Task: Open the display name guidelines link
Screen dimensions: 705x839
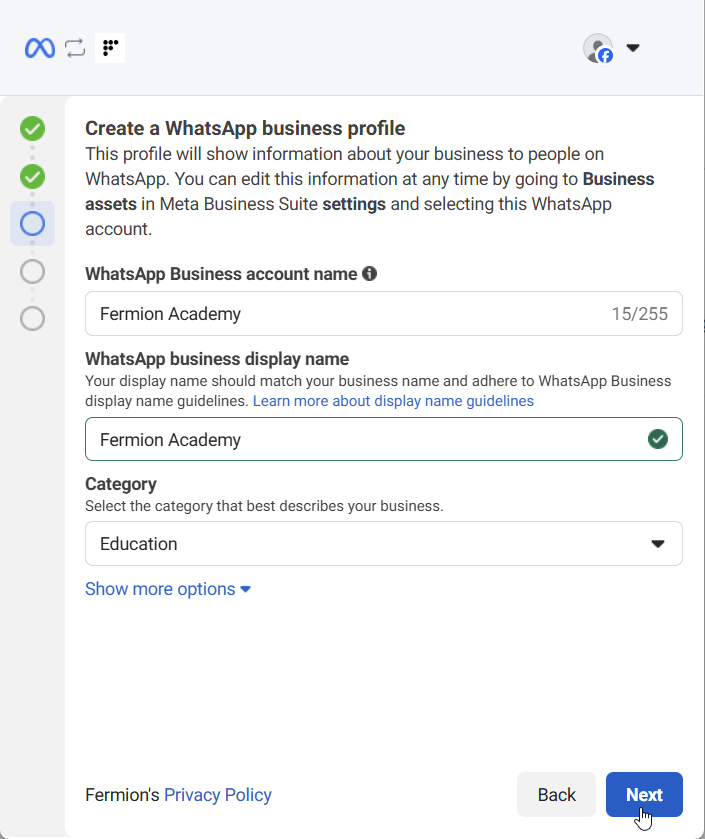Action: point(393,401)
